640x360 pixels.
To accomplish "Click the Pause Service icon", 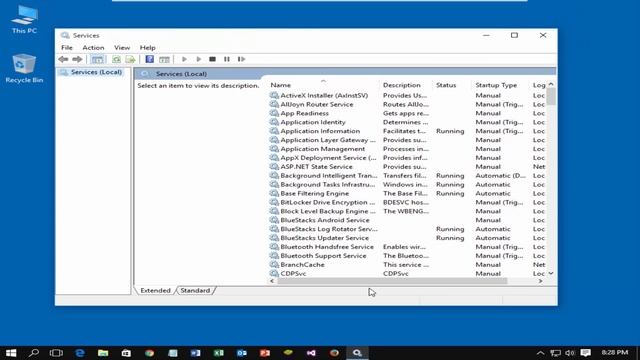I will coord(227,59).
